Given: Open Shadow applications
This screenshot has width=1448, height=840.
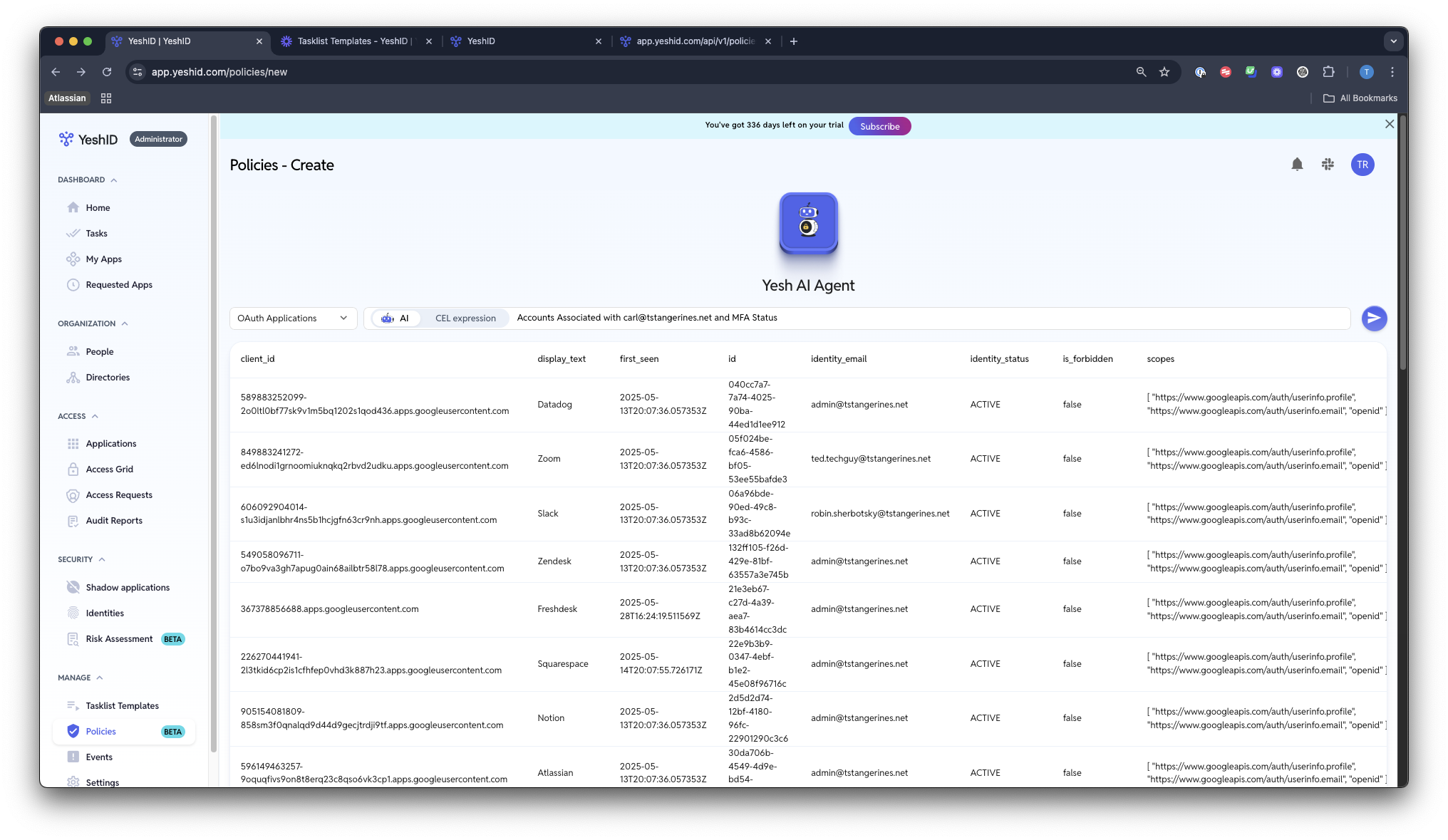Looking at the screenshot, I should [128, 588].
